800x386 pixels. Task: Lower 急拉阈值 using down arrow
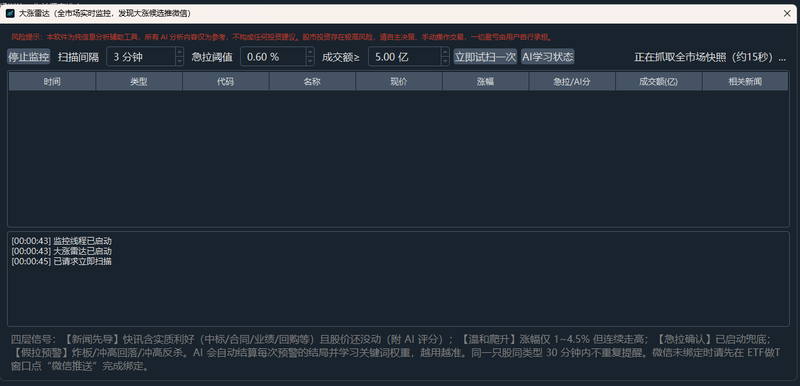(x=310, y=61)
